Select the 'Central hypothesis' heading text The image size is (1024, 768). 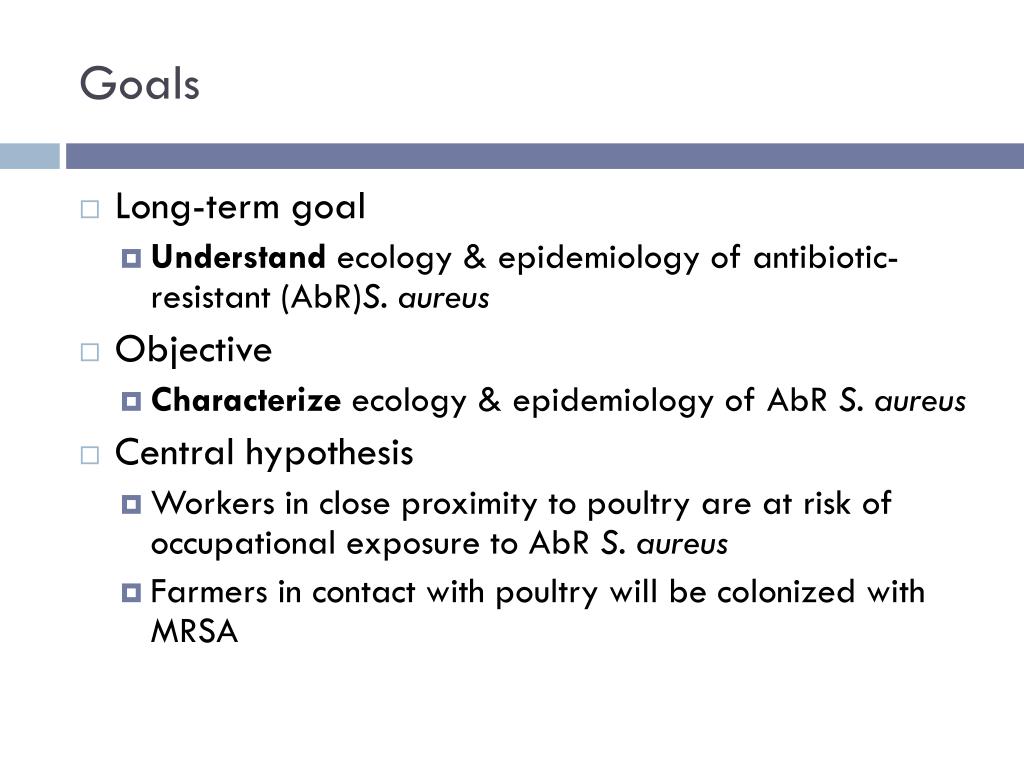[264, 453]
